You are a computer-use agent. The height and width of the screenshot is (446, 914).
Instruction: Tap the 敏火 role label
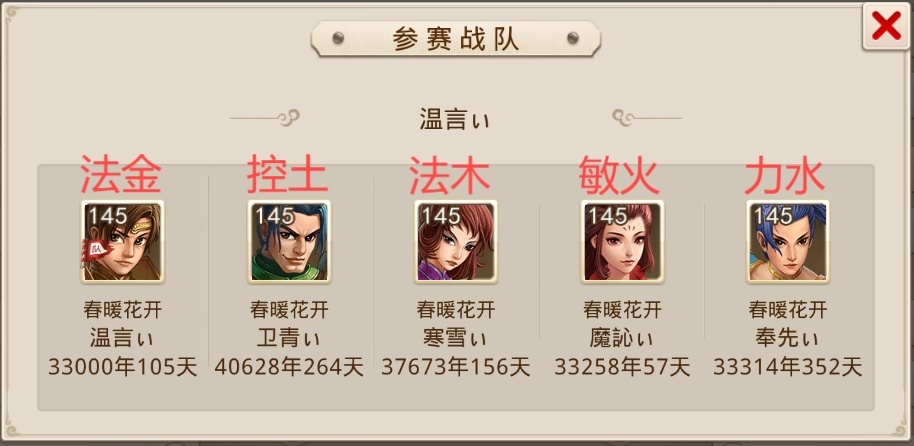(x=619, y=174)
